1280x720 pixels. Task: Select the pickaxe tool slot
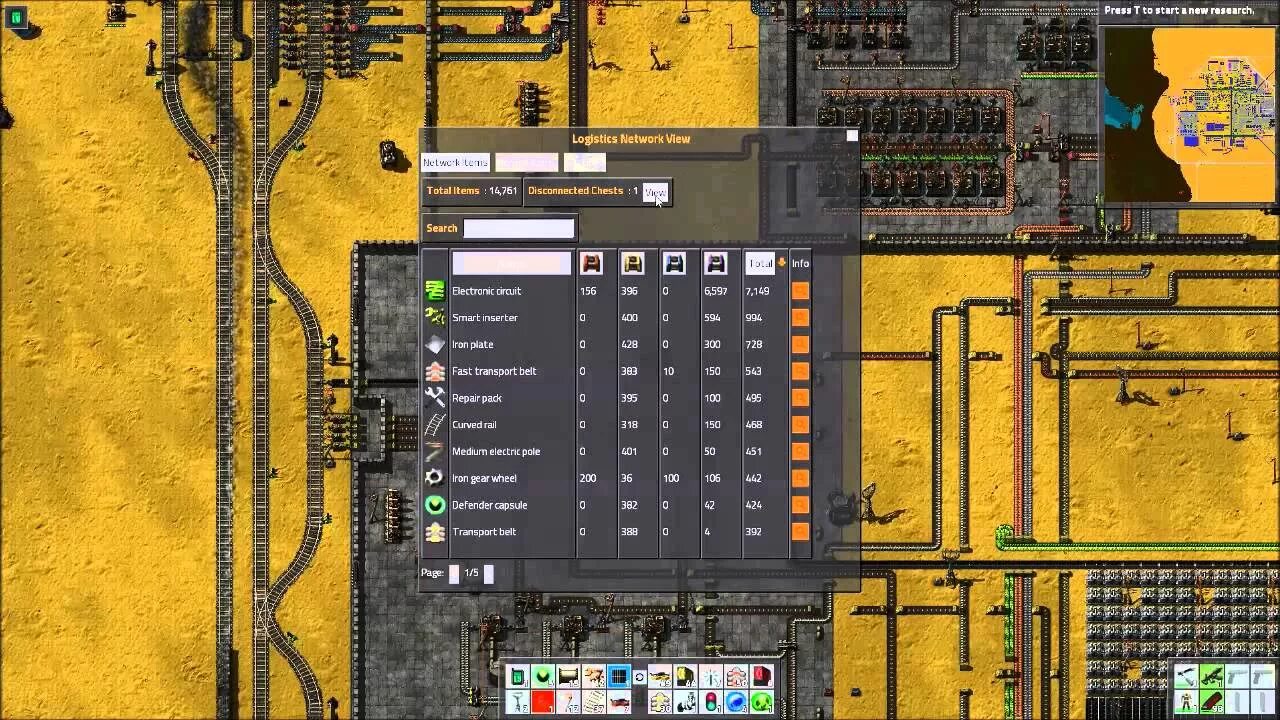(1186, 676)
